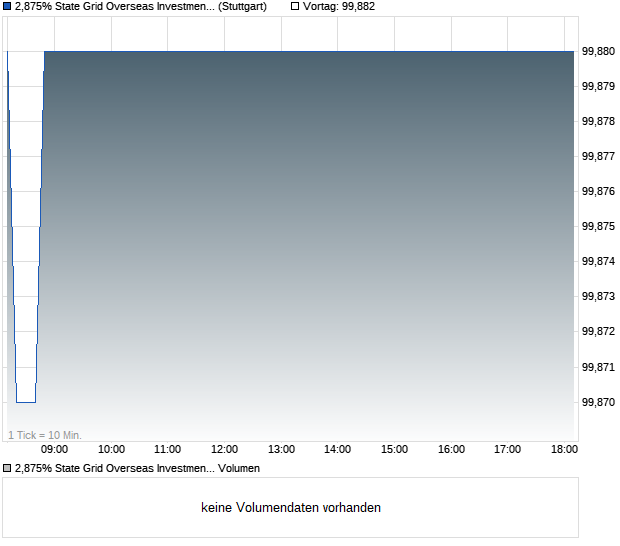Viewport: 620px width, 546px height.
Task: Click the 'keine Volumendaten vorhanden' message
Action: tap(291, 508)
